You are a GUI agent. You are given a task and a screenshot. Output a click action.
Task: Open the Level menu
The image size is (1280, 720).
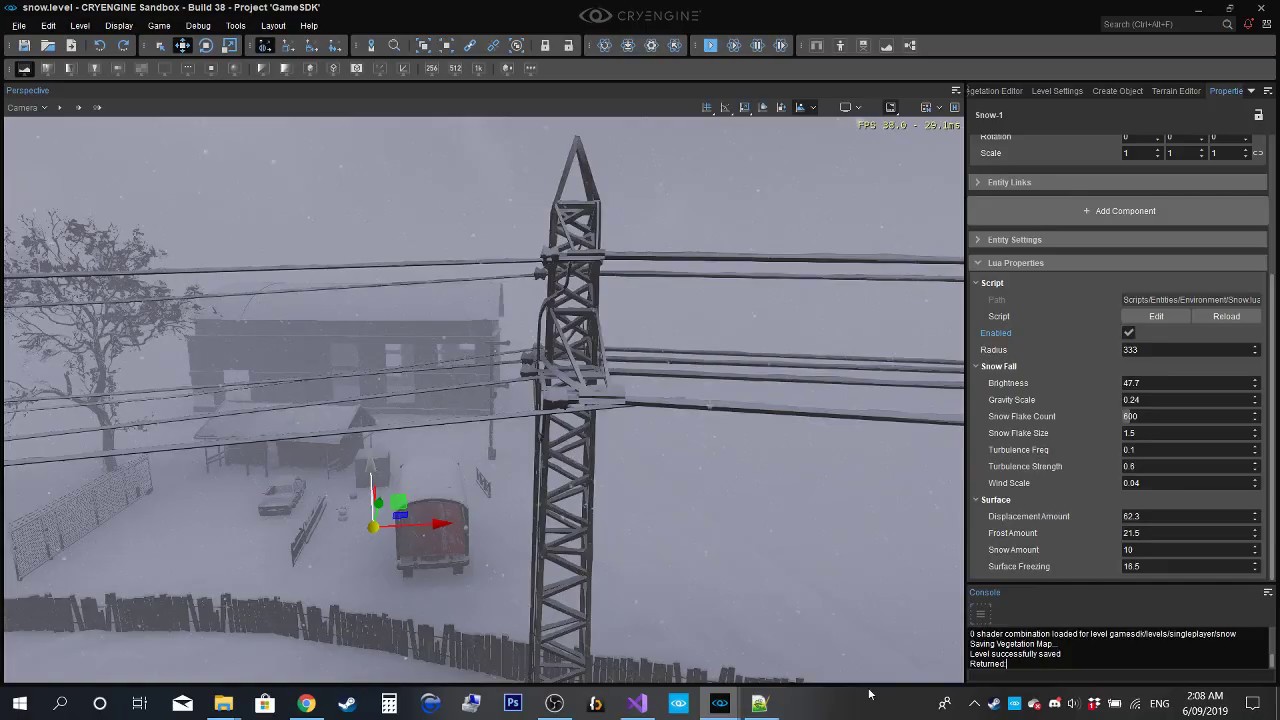[80, 25]
